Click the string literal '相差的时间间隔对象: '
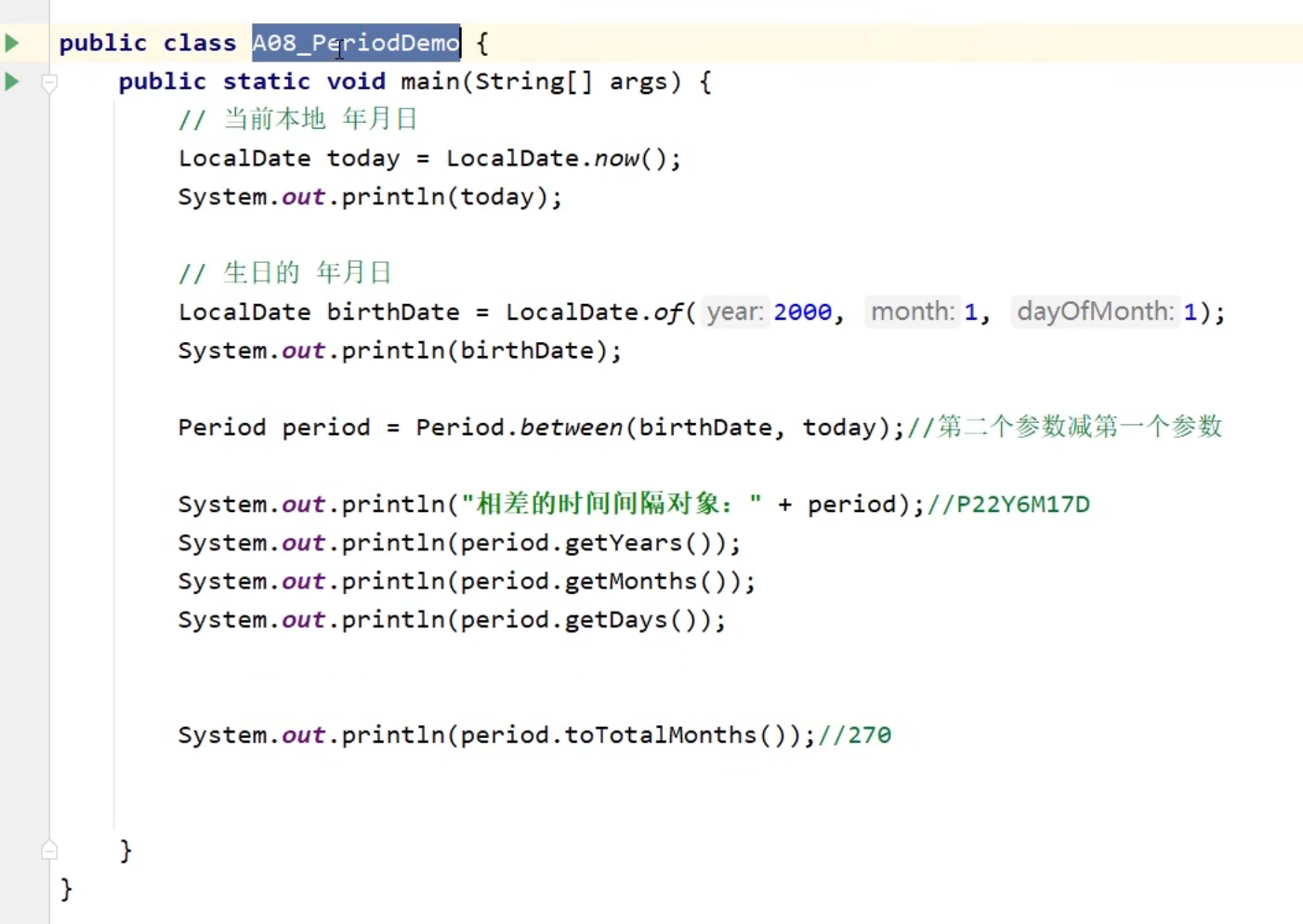Viewport: 1303px width, 924px height. pos(612,504)
